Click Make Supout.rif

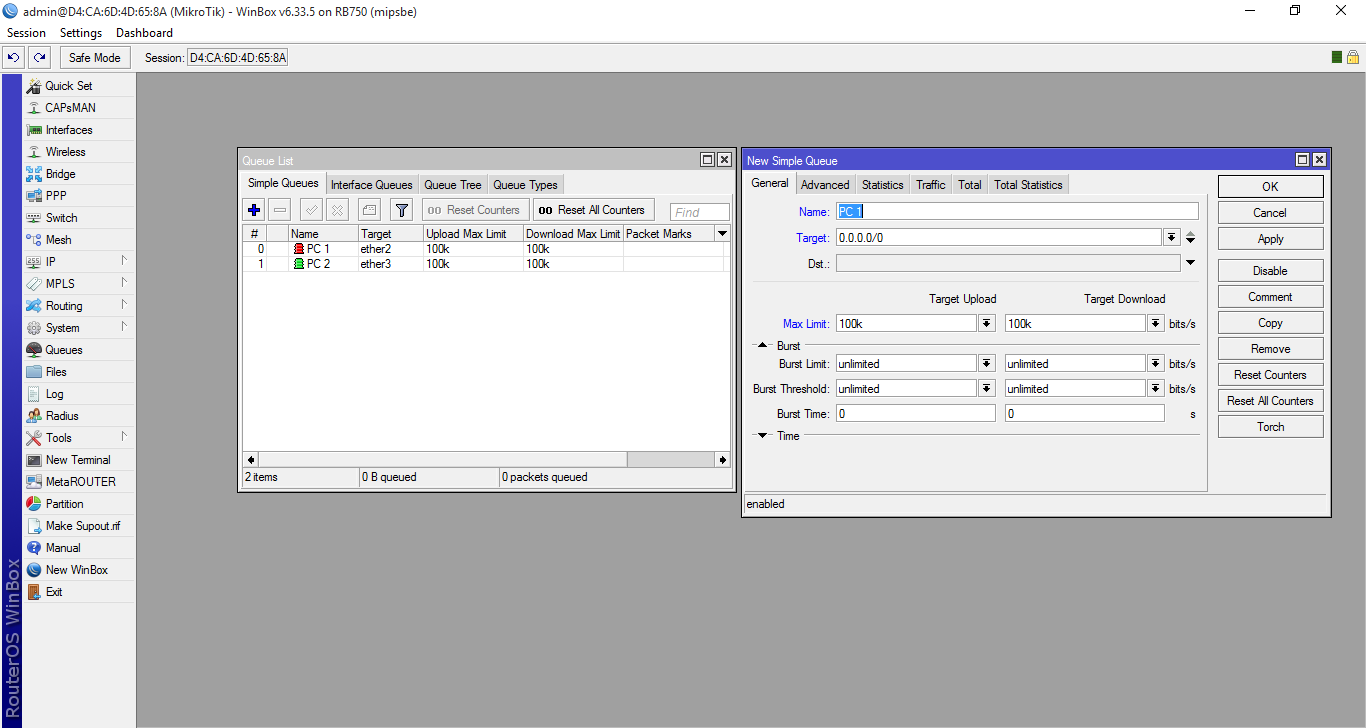click(83, 526)
